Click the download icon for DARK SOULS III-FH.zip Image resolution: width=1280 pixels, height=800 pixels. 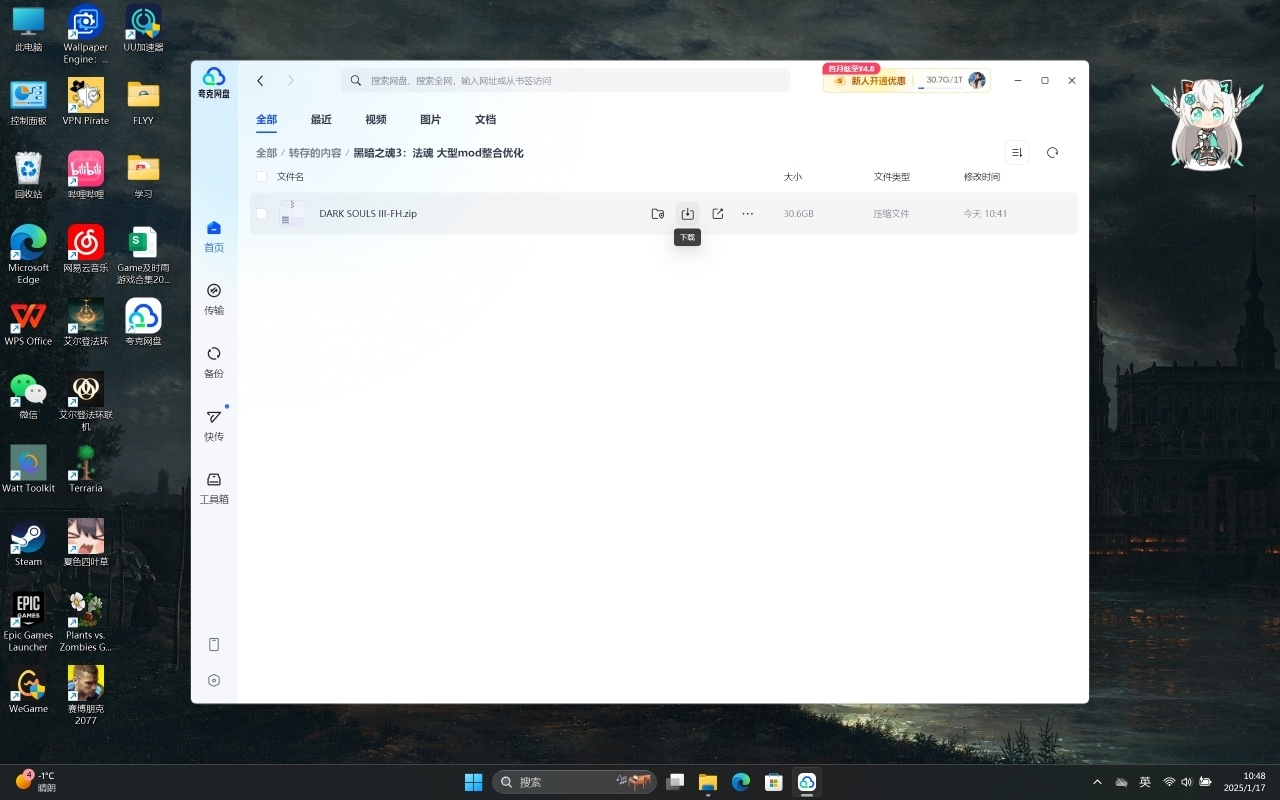(x=687, y=213)
